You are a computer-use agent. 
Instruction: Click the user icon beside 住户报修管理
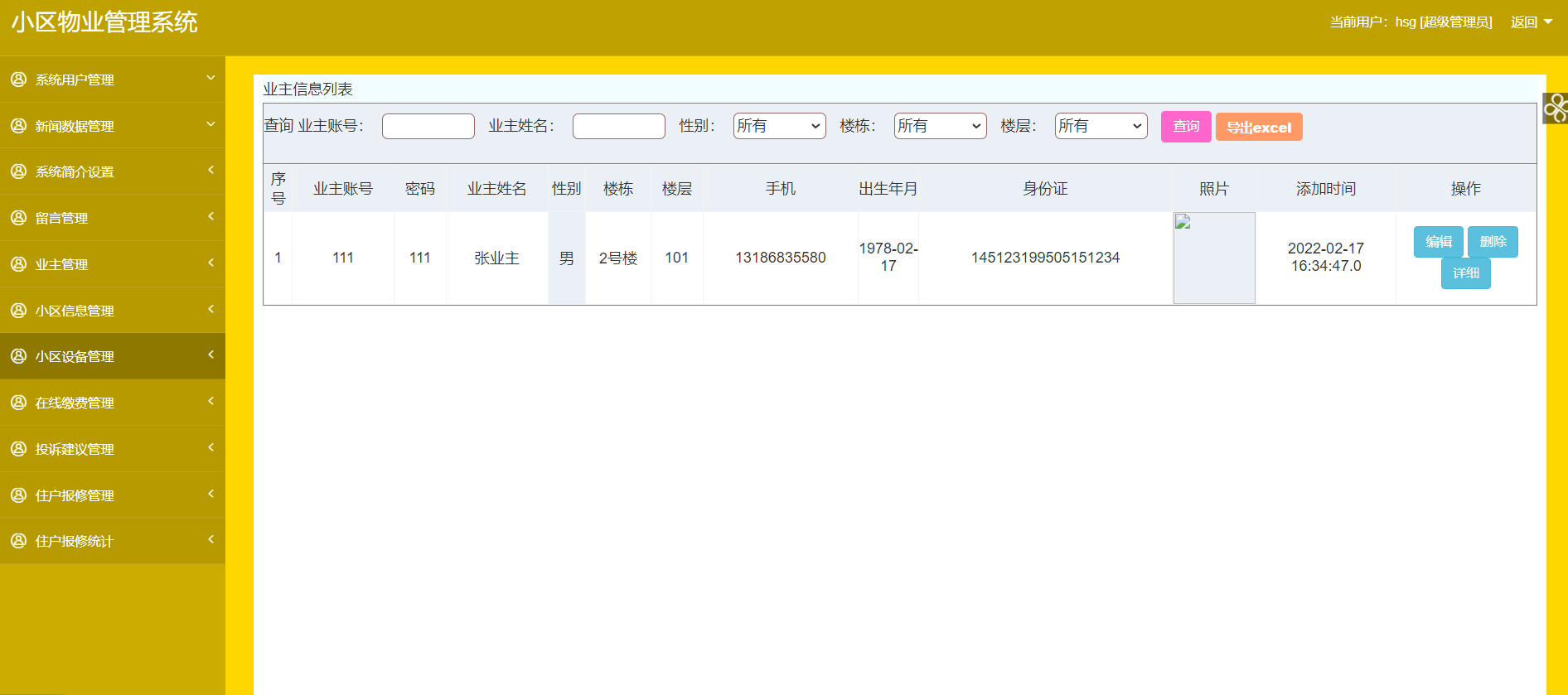(x=18, y=495)
